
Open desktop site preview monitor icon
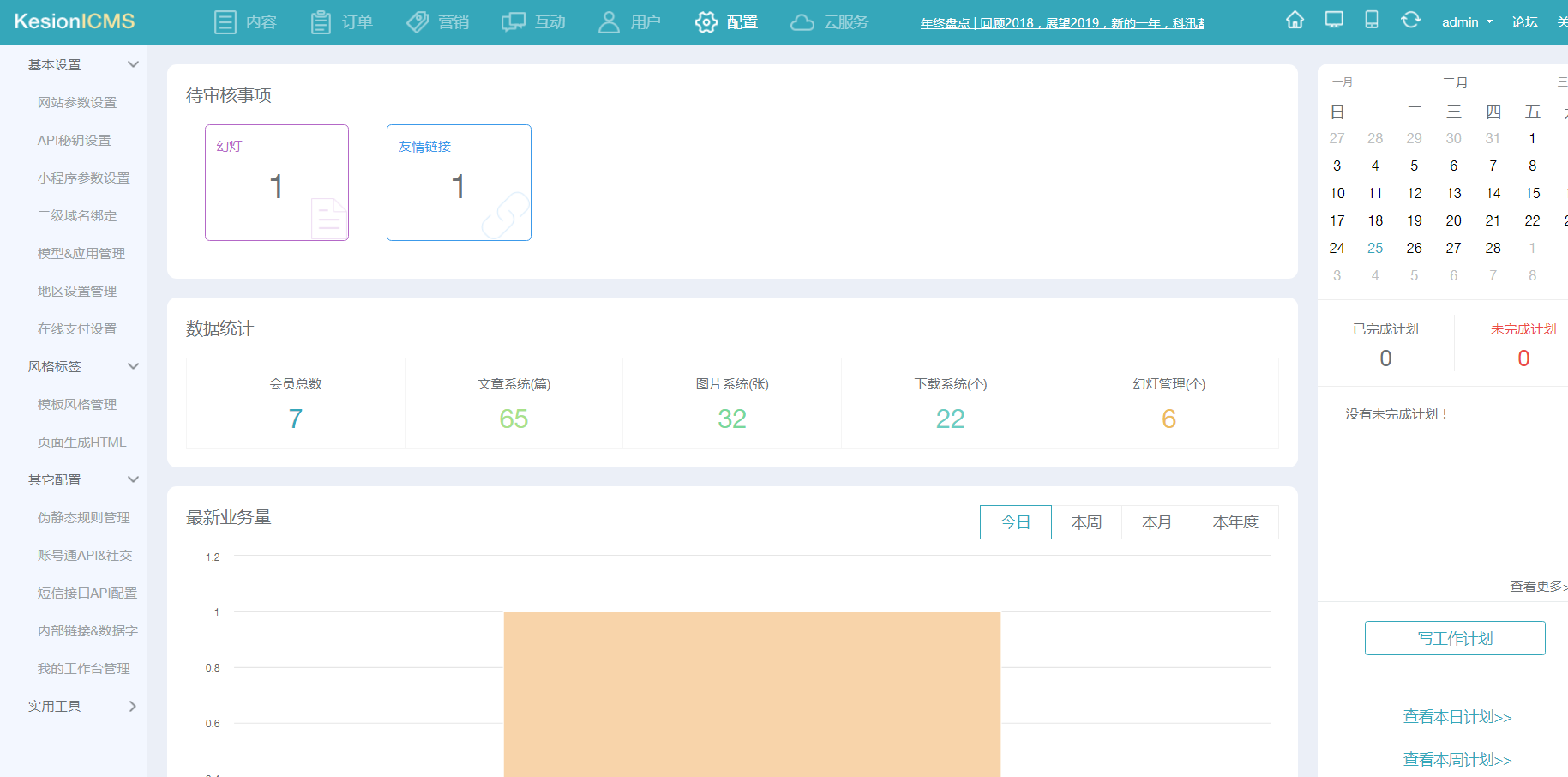pyautogui.click(x=1333, y=19)
